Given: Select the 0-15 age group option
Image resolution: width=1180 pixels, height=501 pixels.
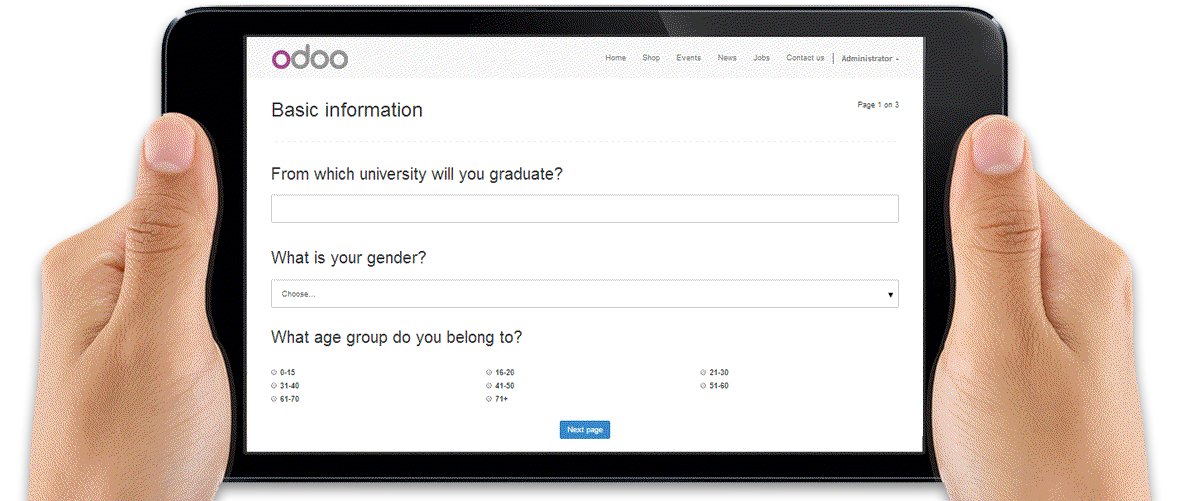Looking at the screenshot, I should point(275,372).
